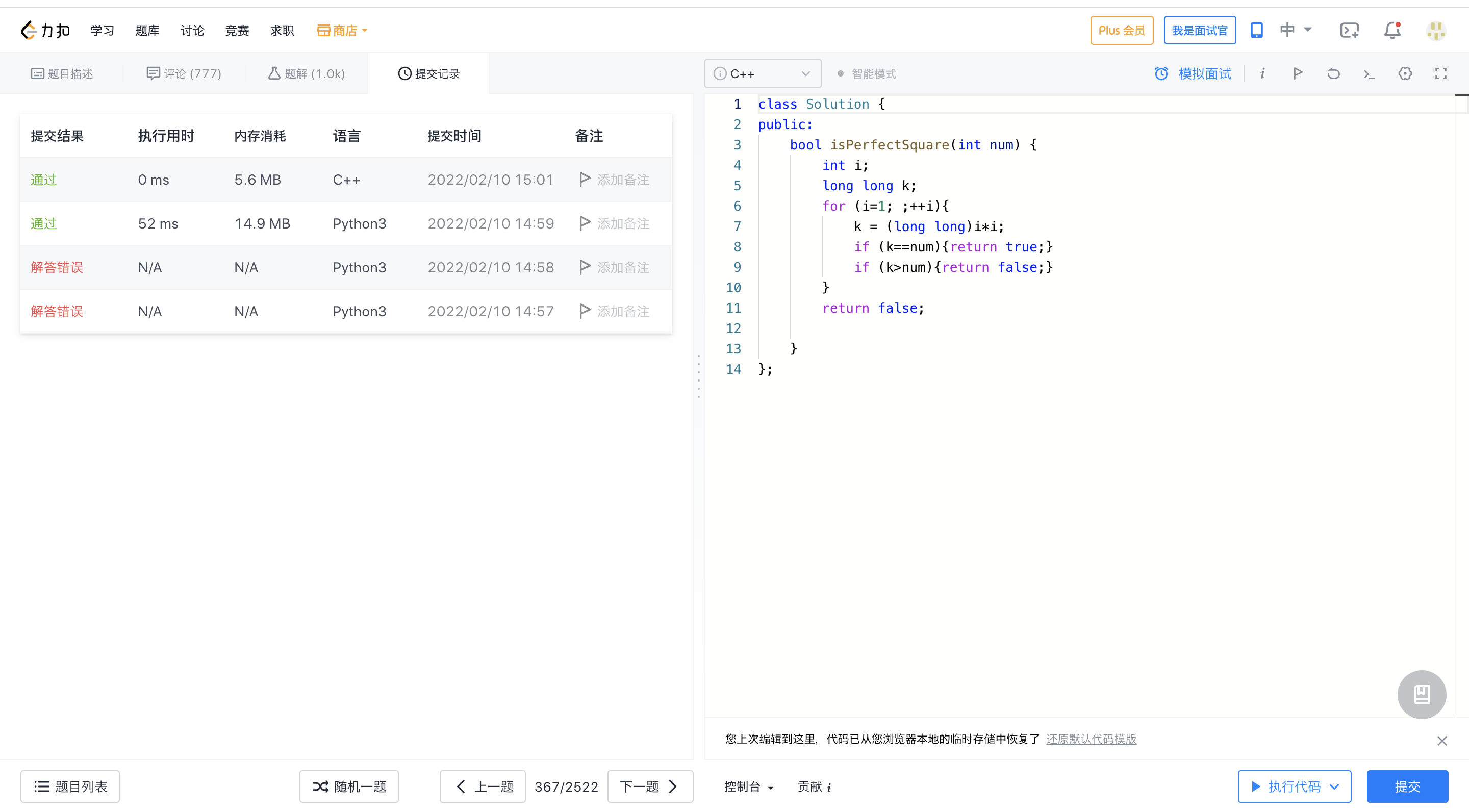Expand the 控制台 console panel

pyautogui.click(x=749, y=786)
